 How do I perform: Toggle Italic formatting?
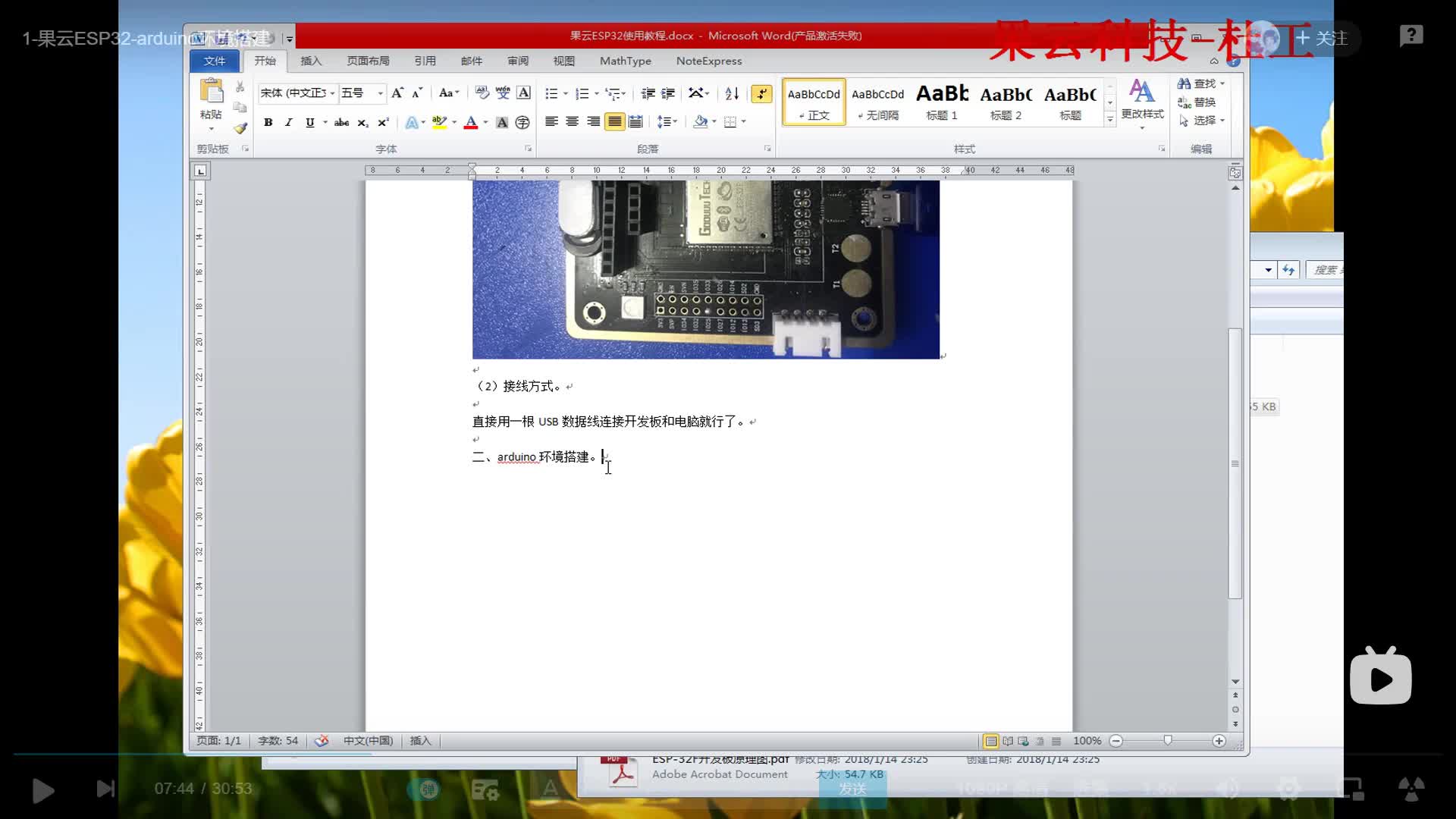coord(288,122)
